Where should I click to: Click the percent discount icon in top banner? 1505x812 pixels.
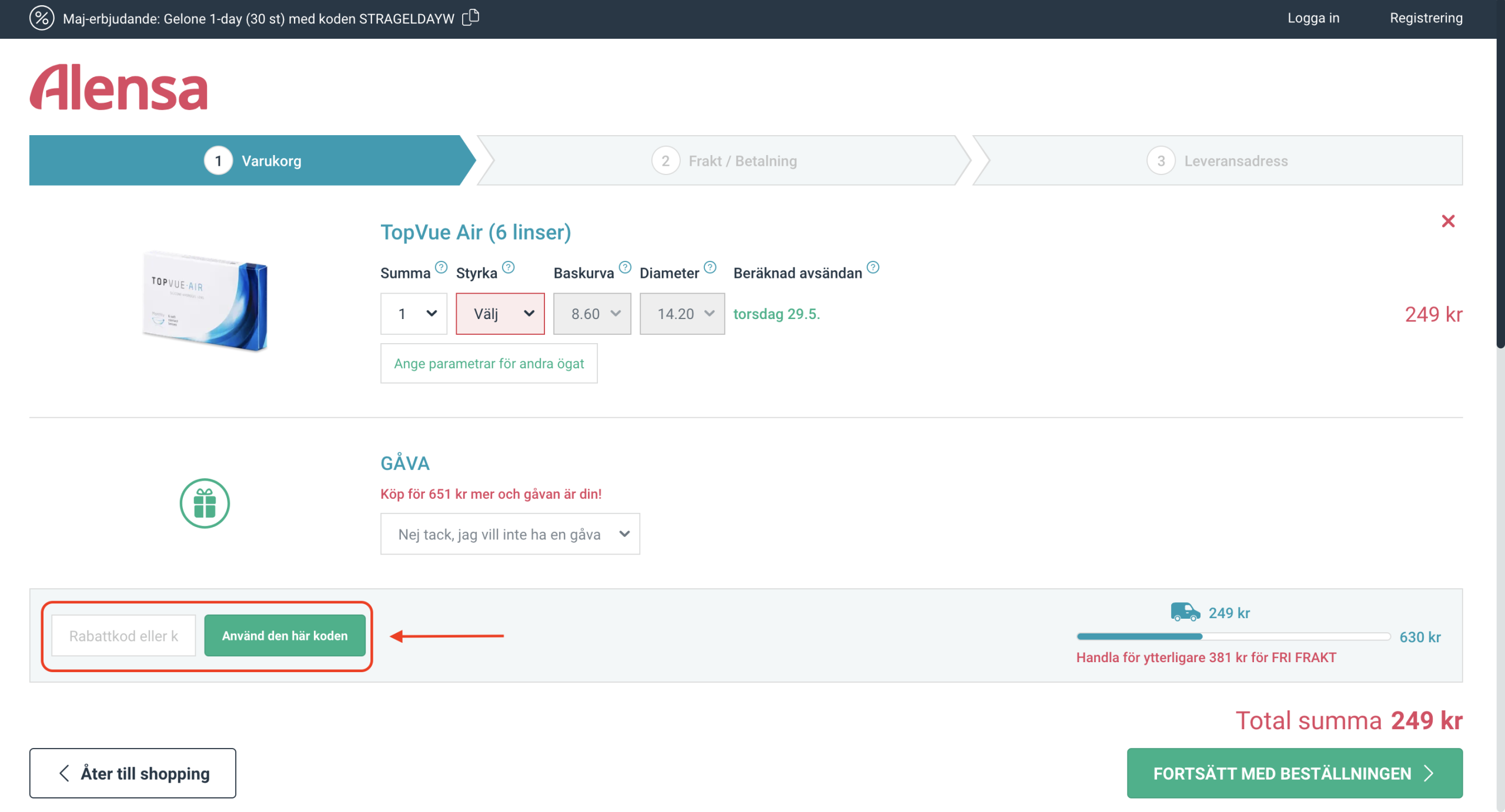[x=42, y=18]
